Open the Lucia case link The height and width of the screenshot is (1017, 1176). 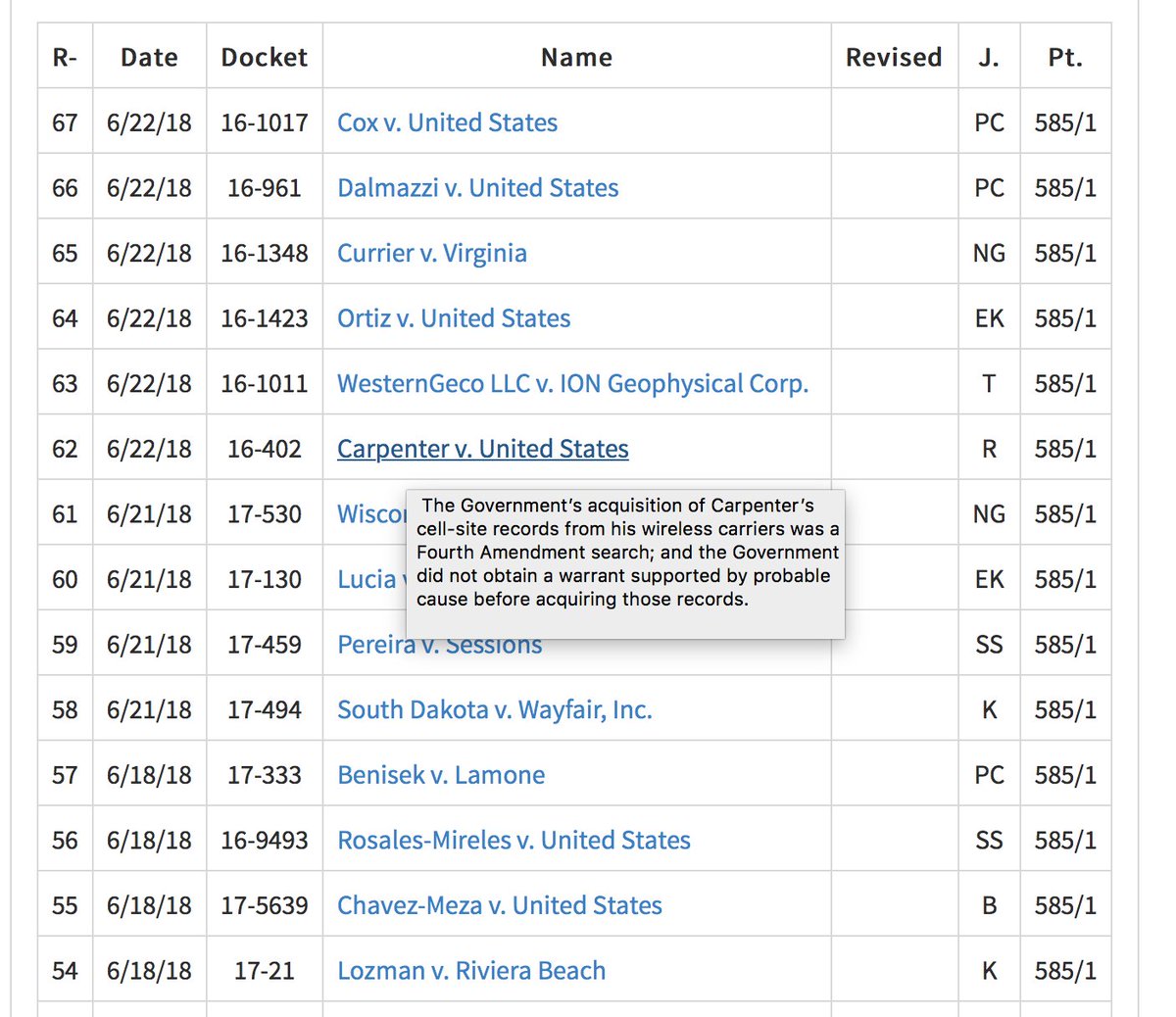pyautogui.click(x=371, y=580)
